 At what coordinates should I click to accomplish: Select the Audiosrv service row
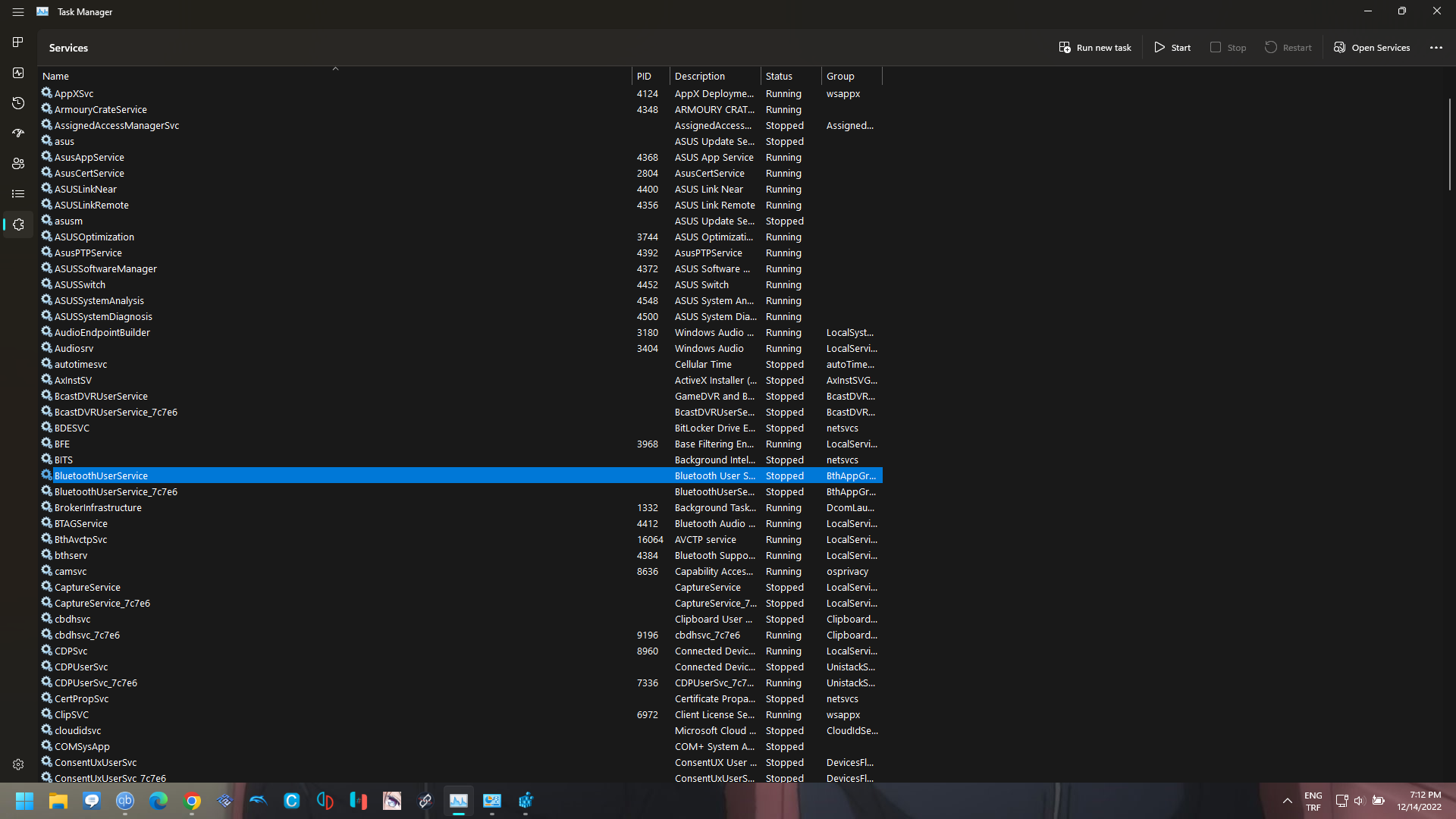[74, 349]
